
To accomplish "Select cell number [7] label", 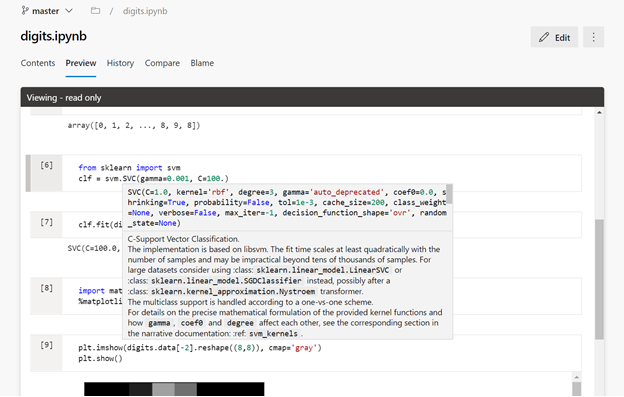I will pyautogui.click(x=46, y=222).
